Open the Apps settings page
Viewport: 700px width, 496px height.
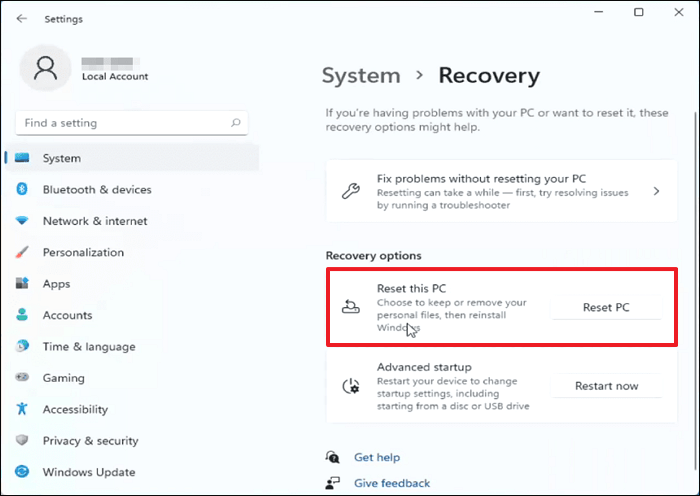click(x=56, y=284)
